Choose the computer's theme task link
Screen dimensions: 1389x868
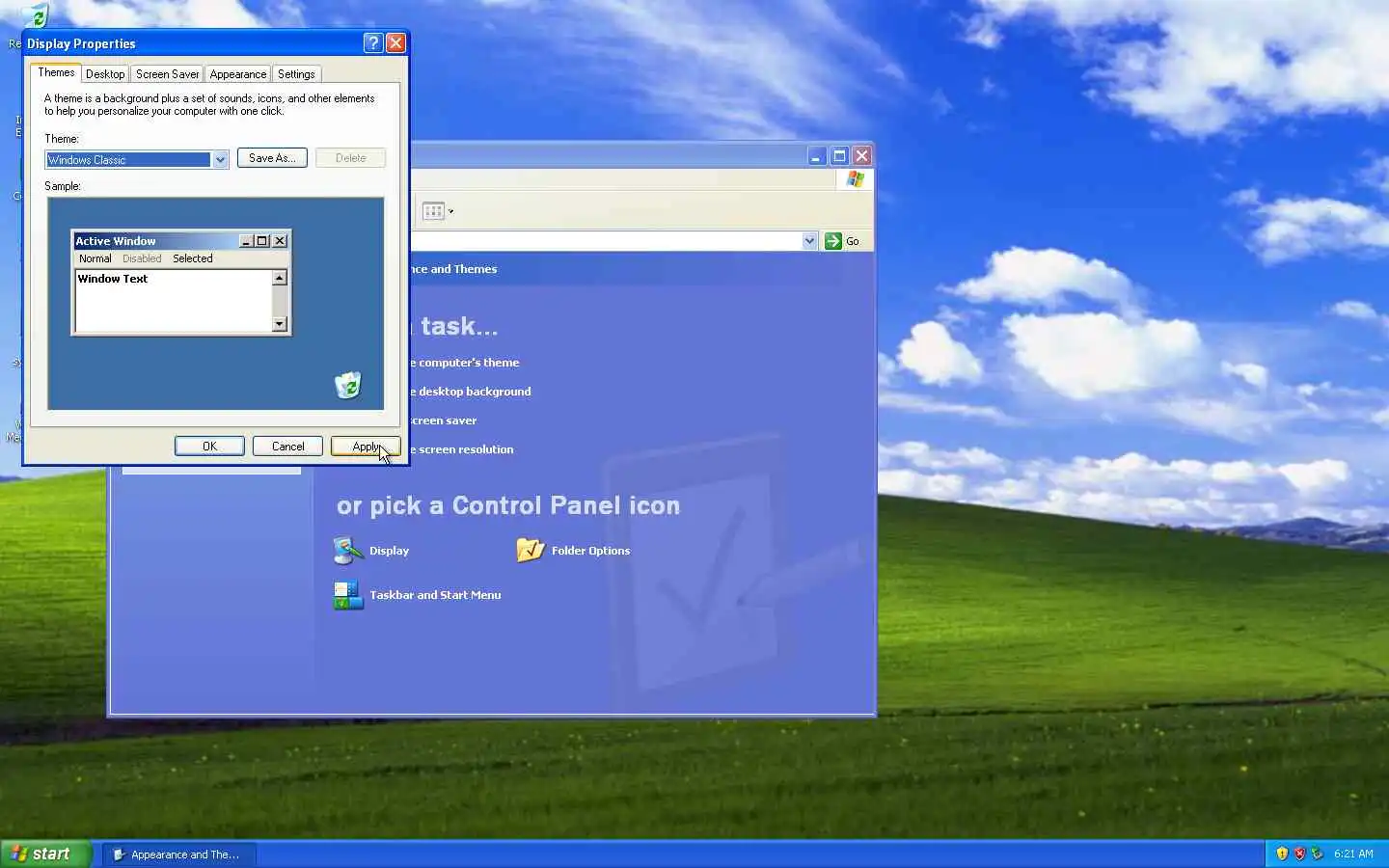pos(464,363)
